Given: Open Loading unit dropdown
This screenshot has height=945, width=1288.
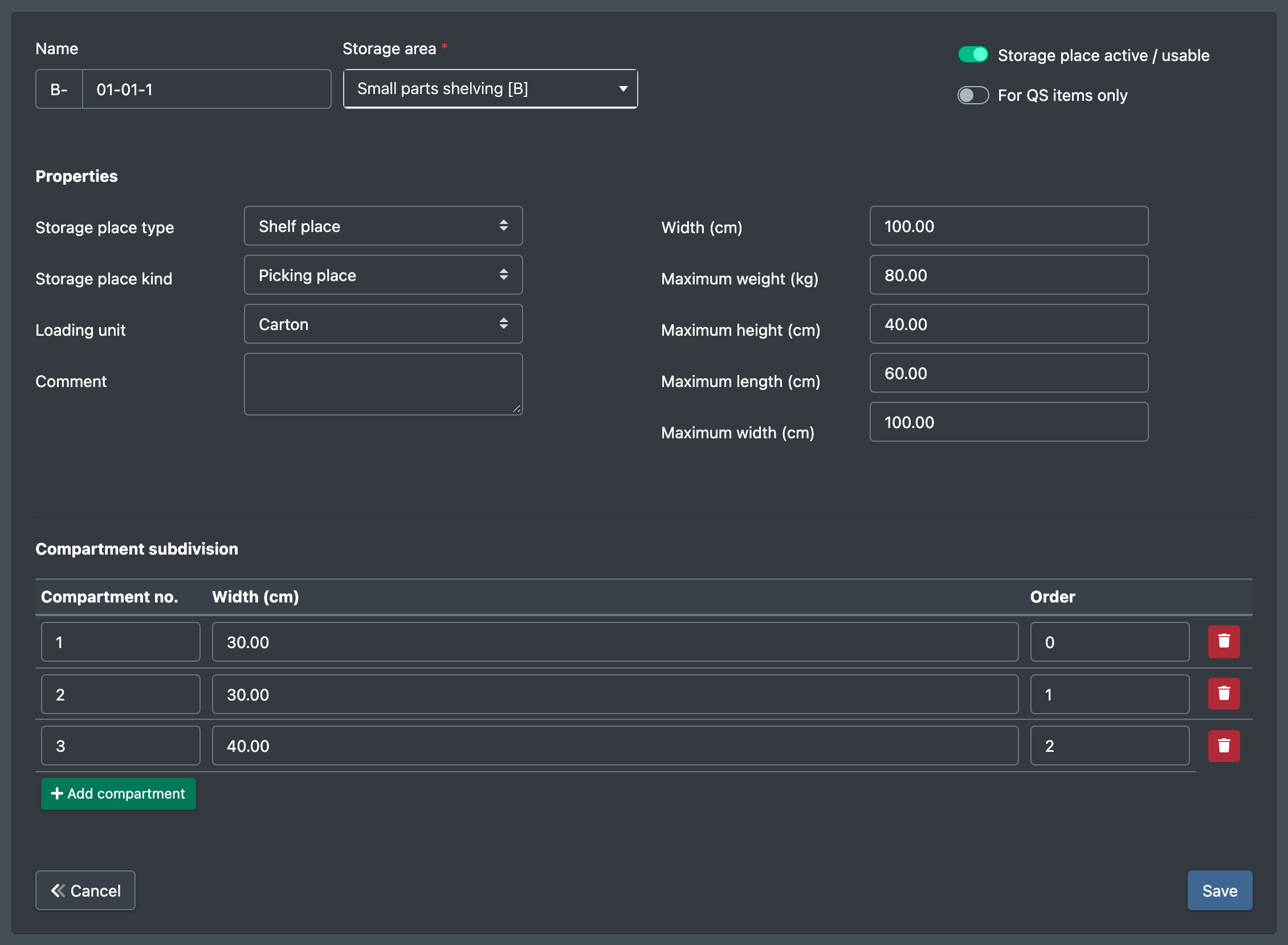Looking at the screenshot, I should (383, 324).
